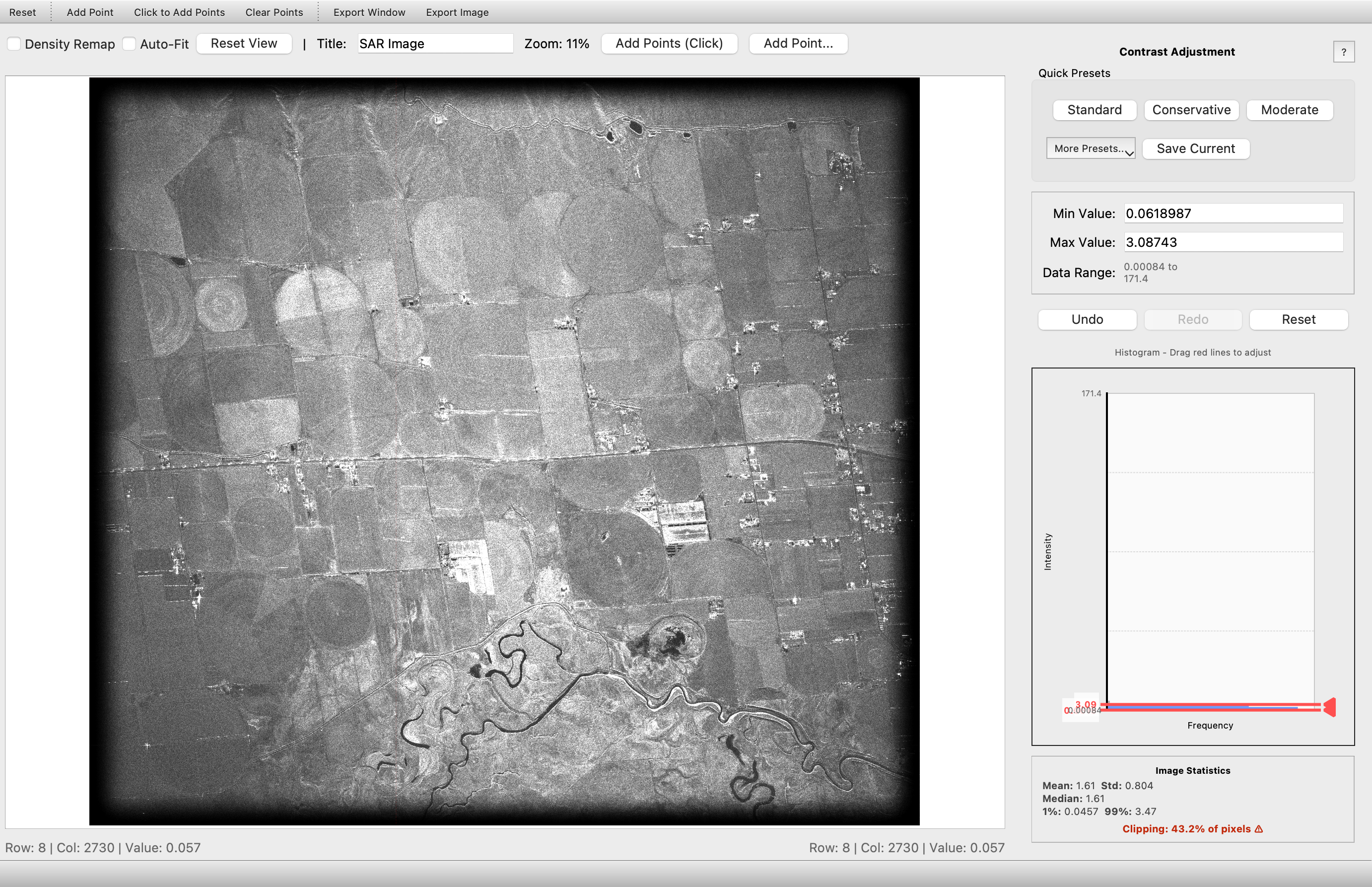This screenshot has height=887, width=1372.
Task: Undo the last contrast change
Action: pyautogui.click(x=1087, y=320)
